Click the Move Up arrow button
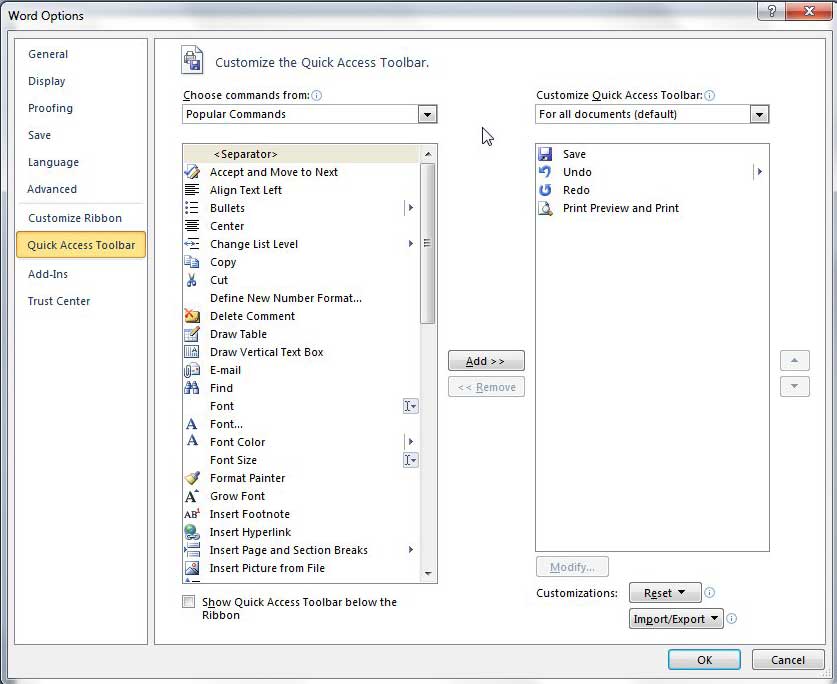 [x=794, y=361]
